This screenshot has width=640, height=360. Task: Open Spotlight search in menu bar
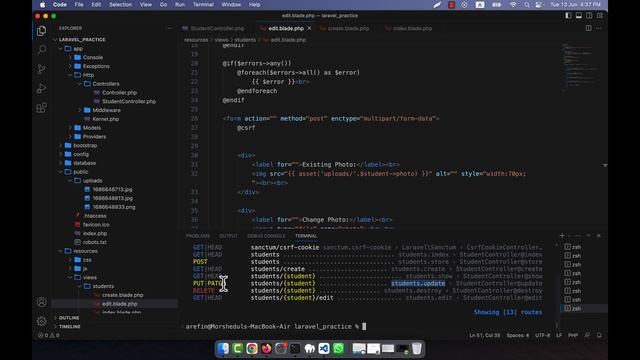527,5
